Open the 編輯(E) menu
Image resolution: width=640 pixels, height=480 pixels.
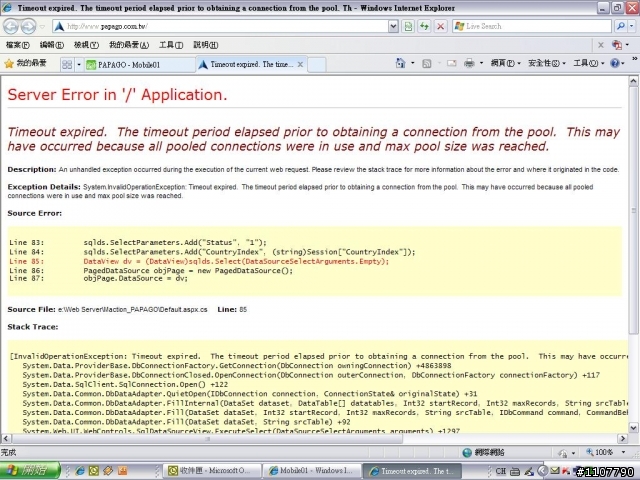click(x=51, y=45)
